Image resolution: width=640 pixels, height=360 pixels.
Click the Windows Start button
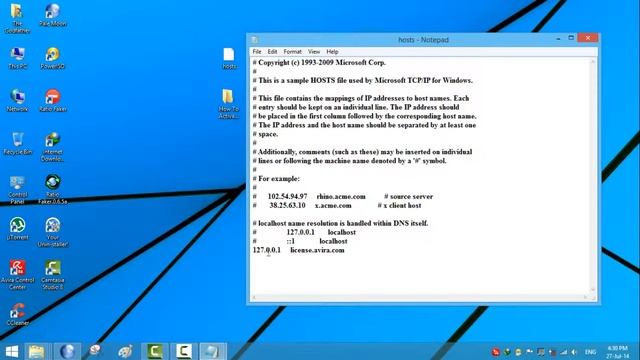12,351
